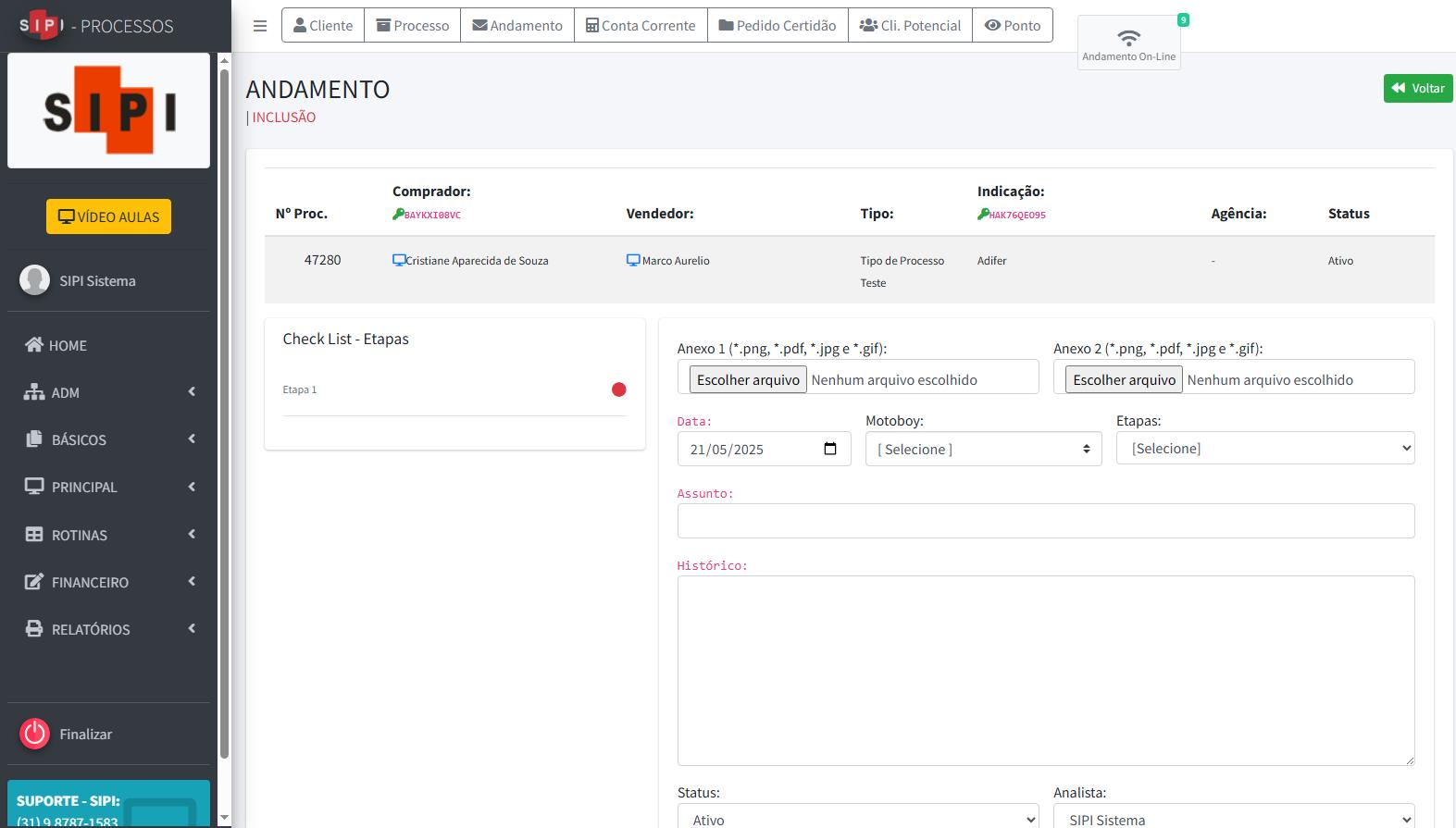Click the Comprador green key icon

pyautogui.click(x=398, y=214)
